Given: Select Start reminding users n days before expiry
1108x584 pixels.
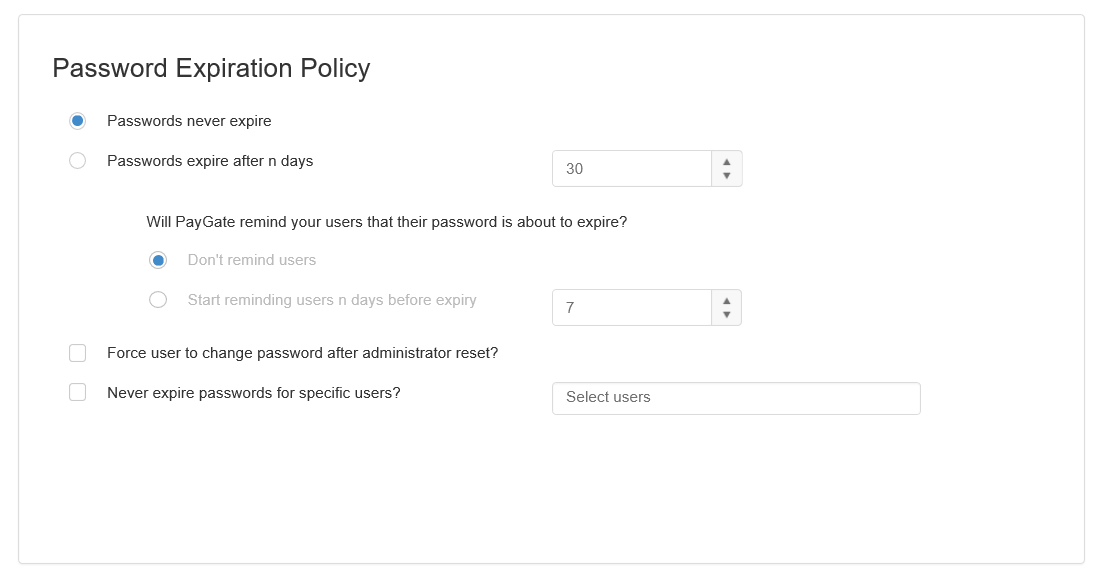Looking at the screenshot, I should (158, 300).
